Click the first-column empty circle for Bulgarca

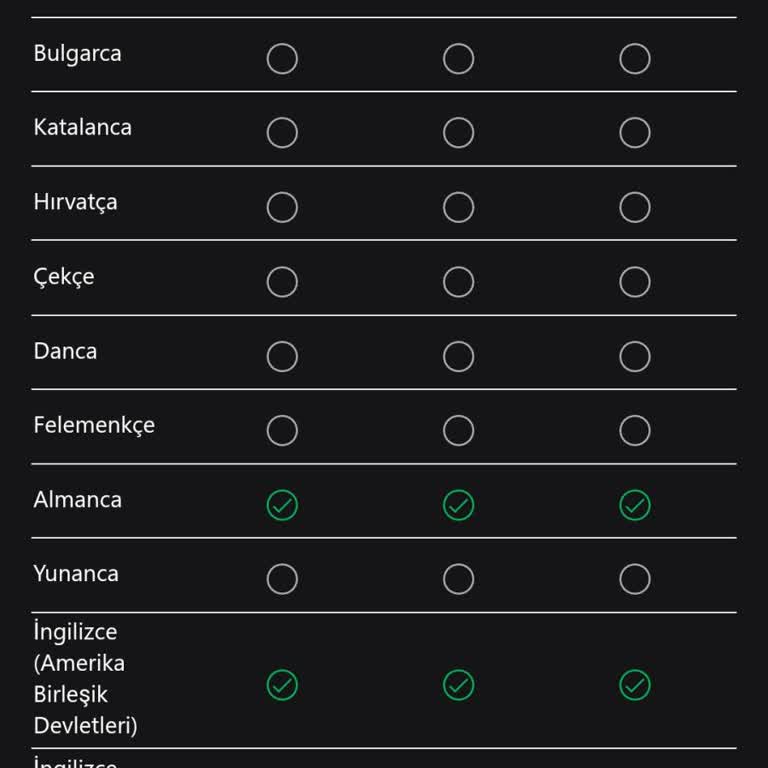[282, 59]
